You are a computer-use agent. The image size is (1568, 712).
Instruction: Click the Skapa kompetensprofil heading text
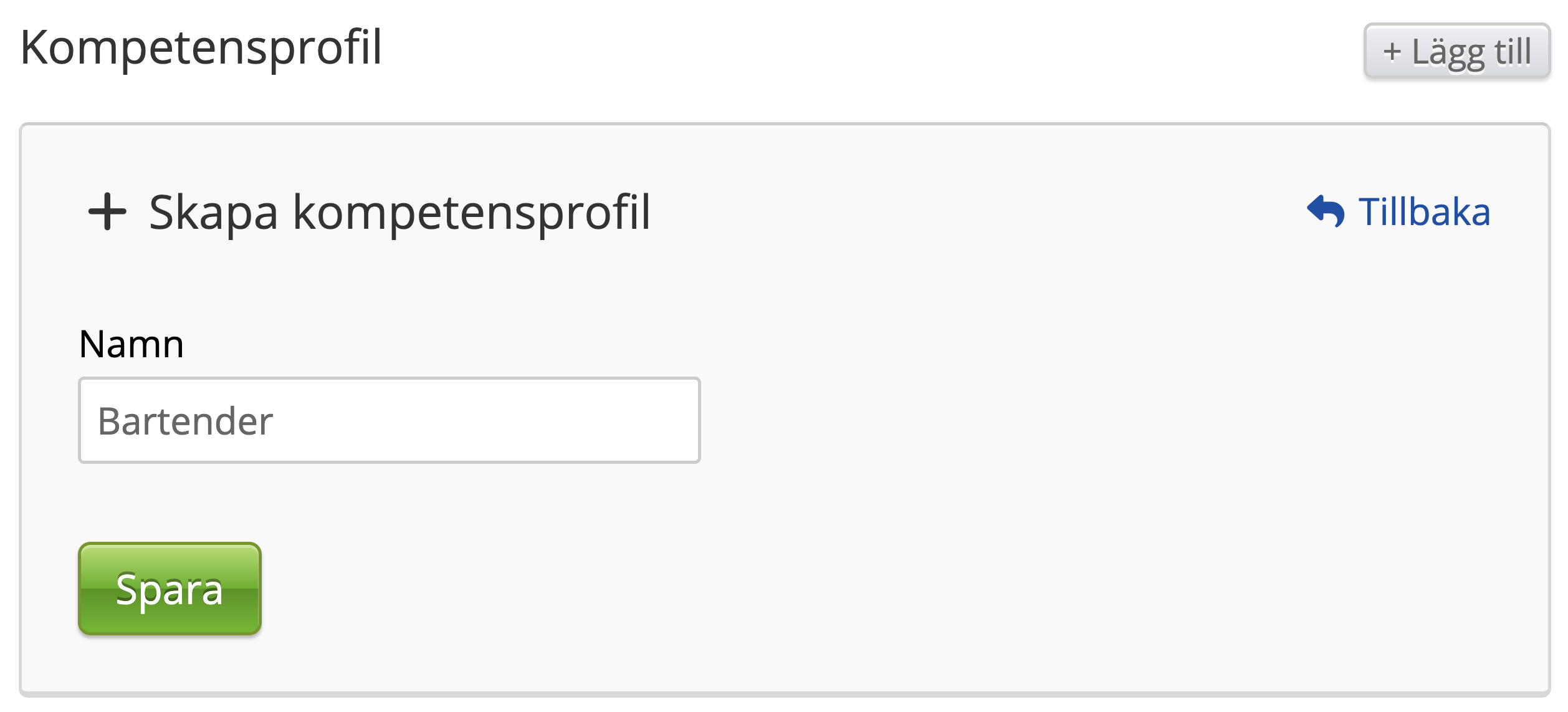(x=399, y=212)
